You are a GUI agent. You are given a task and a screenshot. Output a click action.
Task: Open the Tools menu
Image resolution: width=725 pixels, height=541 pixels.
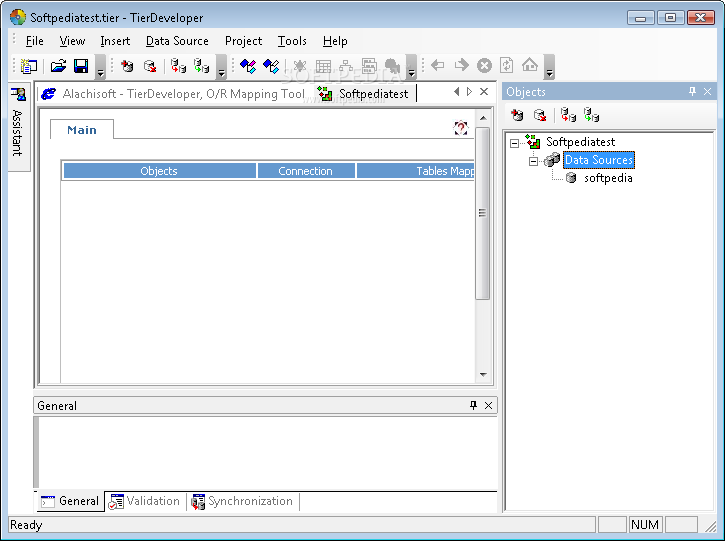(x=292, y=41)
